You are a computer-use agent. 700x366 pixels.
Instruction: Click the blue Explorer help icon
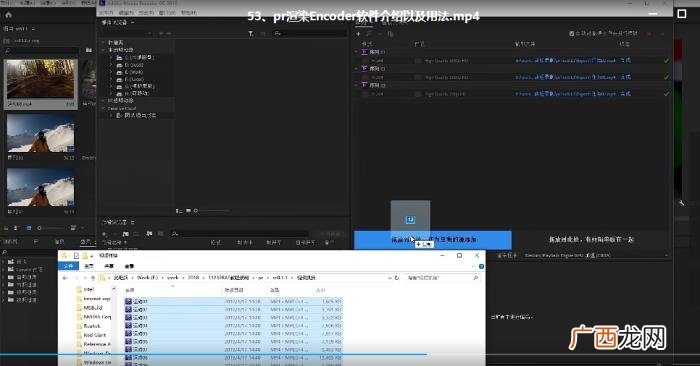481,266
